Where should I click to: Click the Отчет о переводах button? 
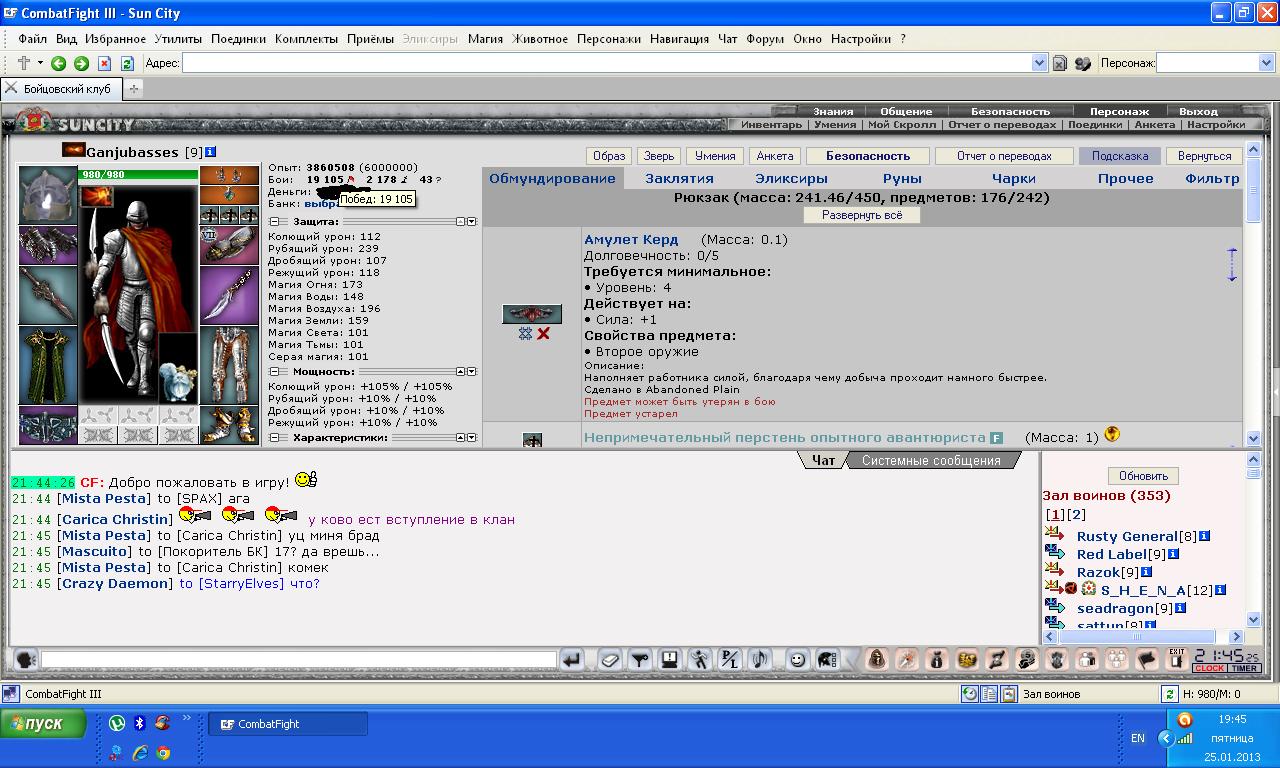tap(1004, 156)
